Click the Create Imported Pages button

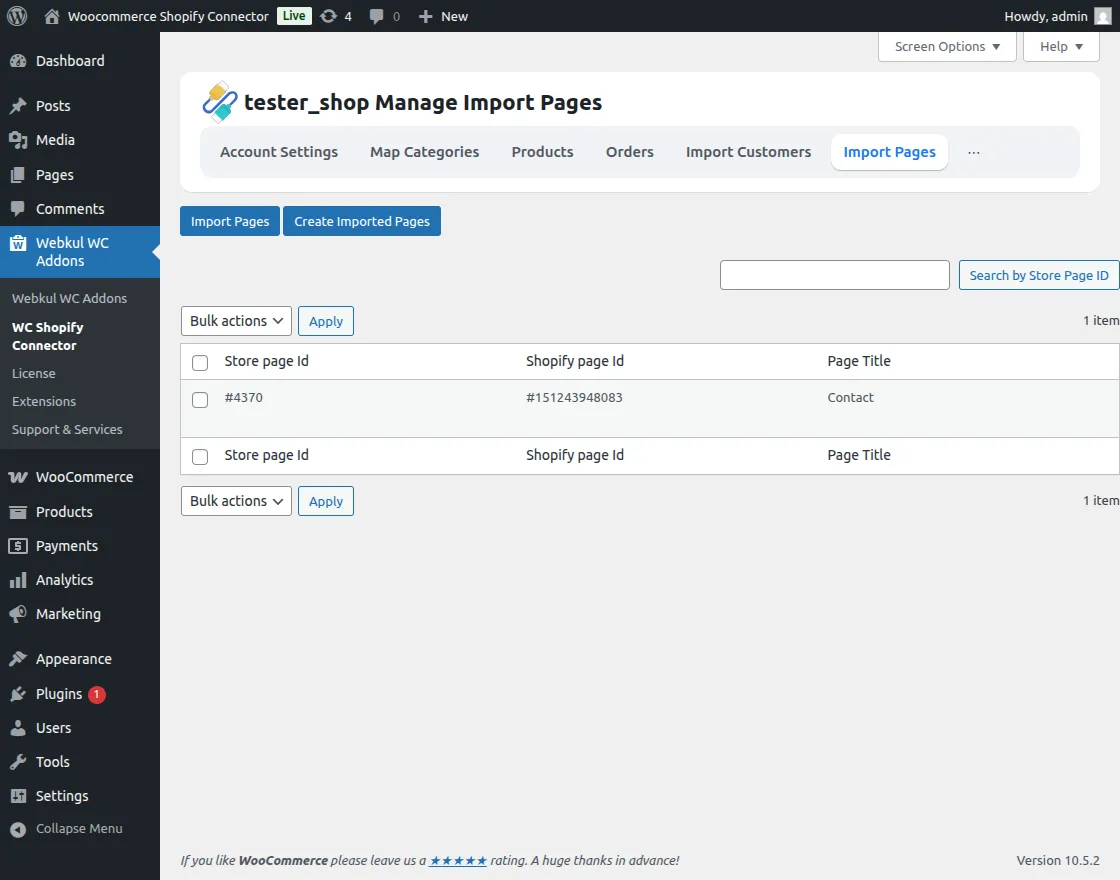[361, 221]
